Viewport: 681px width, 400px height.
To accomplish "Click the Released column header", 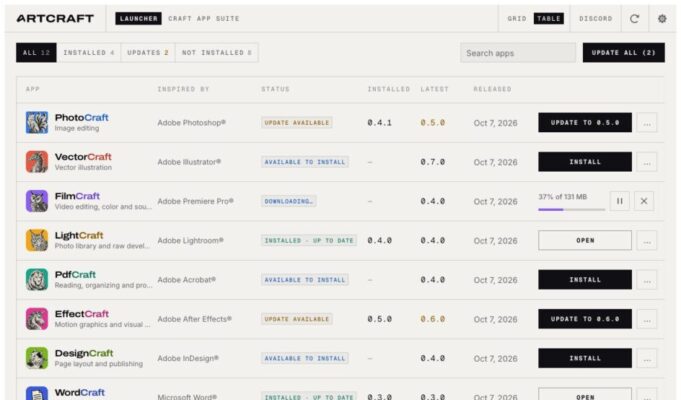I will pyautogui.click(x=493, y=89).
